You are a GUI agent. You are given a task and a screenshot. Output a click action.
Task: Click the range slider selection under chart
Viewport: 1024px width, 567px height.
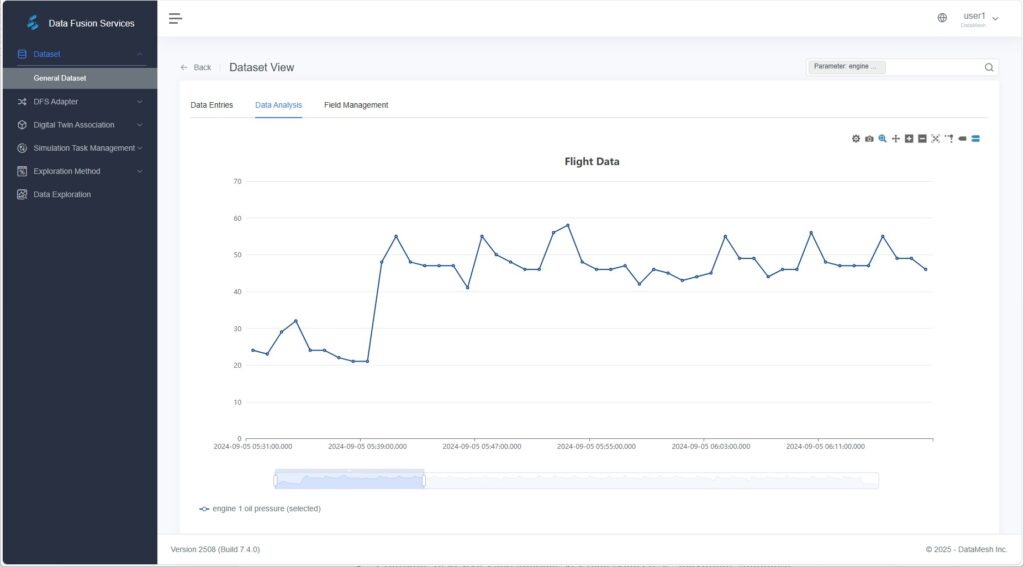click(x=349, y=480)
